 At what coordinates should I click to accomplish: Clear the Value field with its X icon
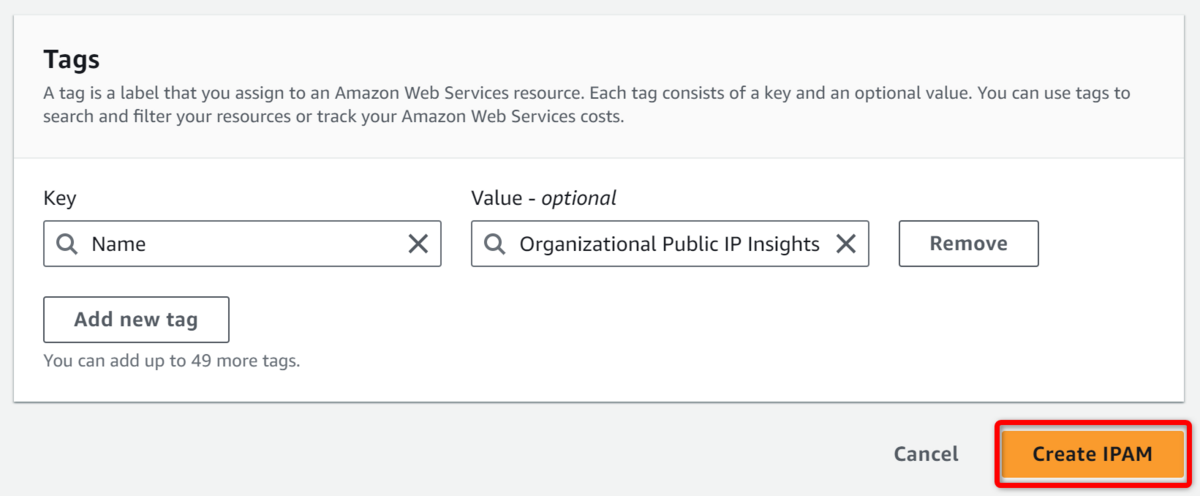click(846, 244)
